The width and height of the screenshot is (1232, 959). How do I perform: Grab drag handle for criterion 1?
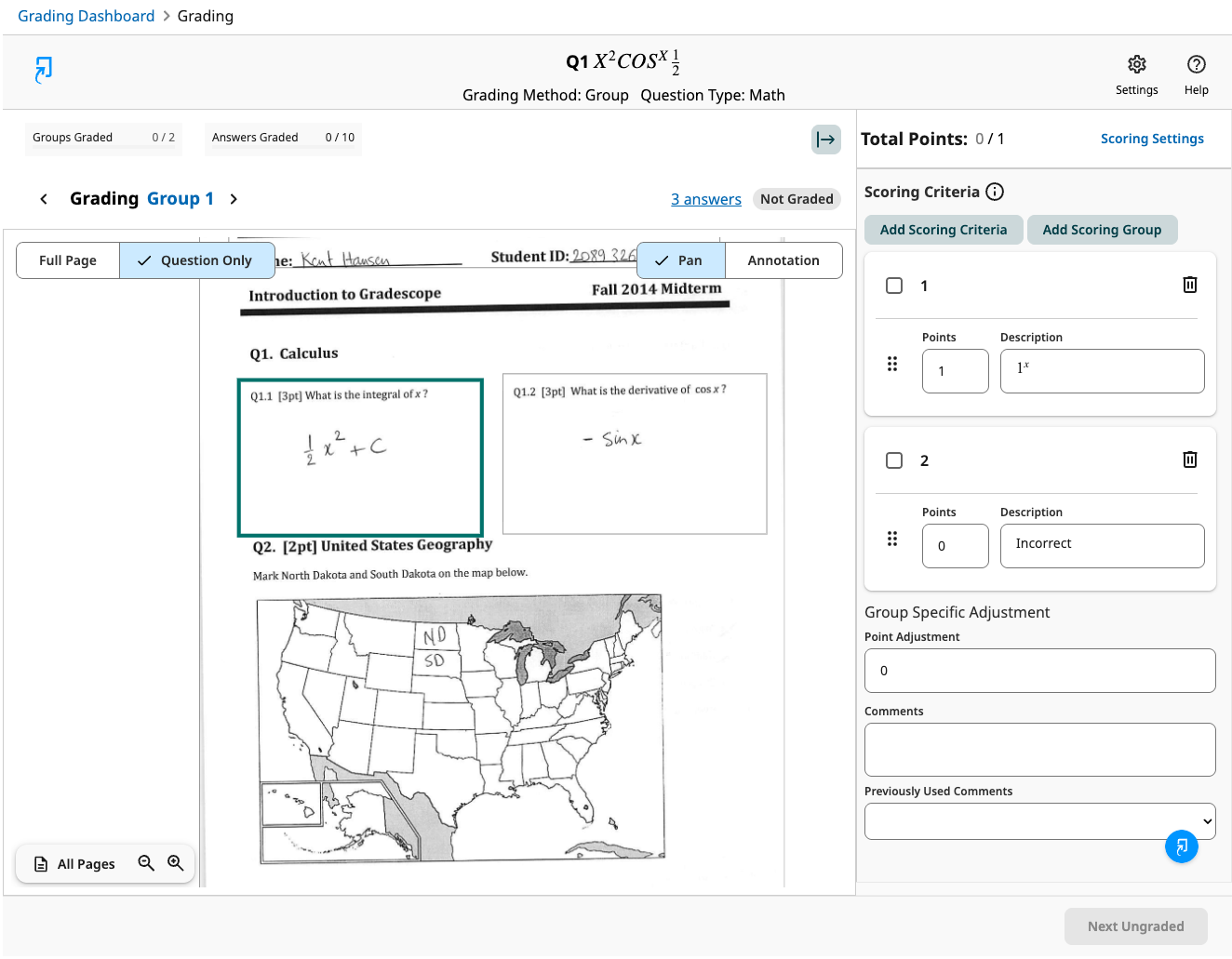[x=892, y=364]
